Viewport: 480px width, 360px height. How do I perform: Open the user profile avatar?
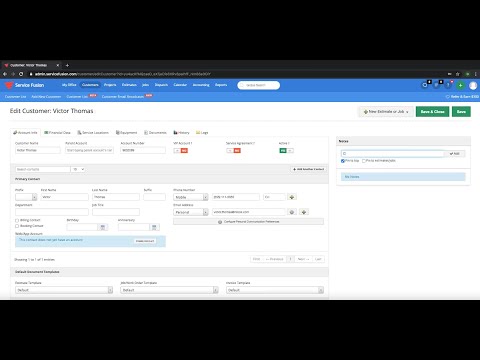pos(473,85)
